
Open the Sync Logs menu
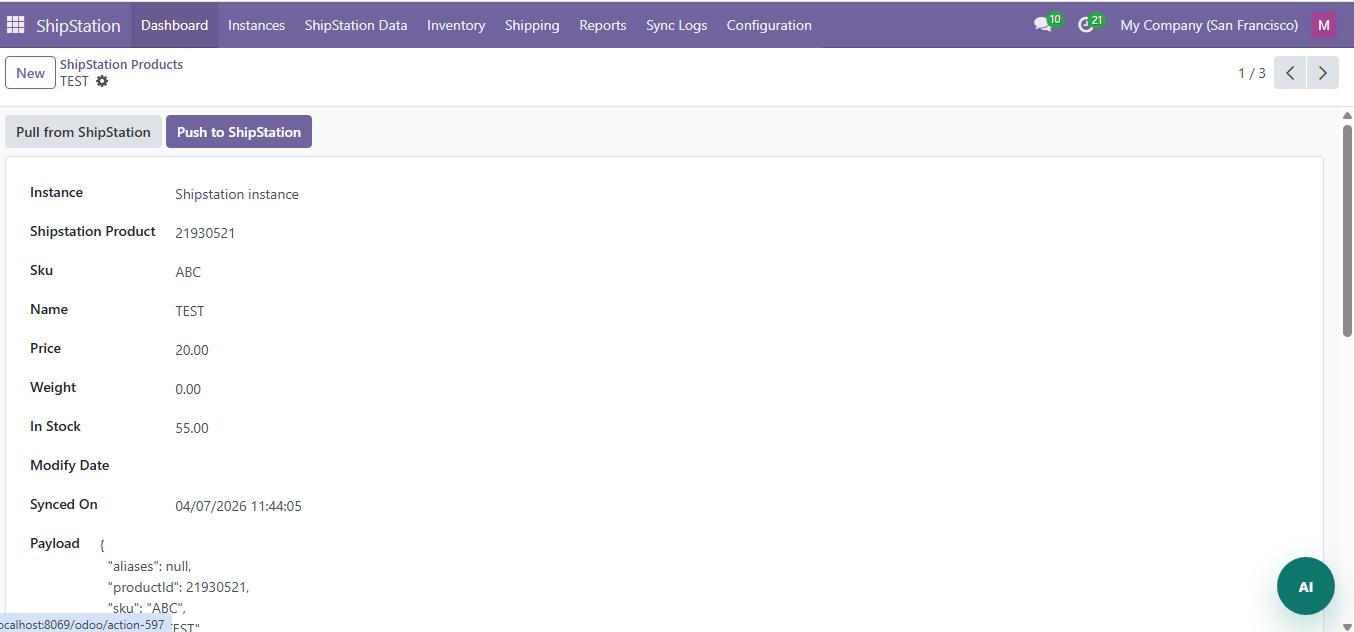click(676, 25)
